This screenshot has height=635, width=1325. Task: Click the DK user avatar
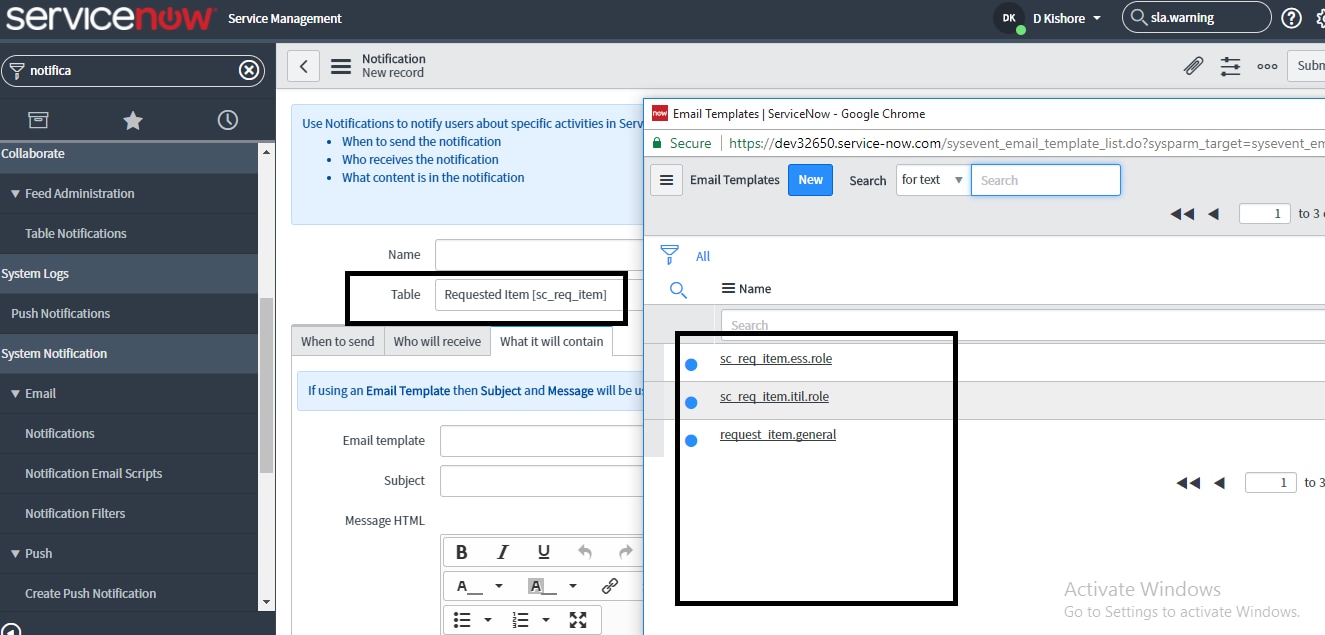tap(1008, 18)
